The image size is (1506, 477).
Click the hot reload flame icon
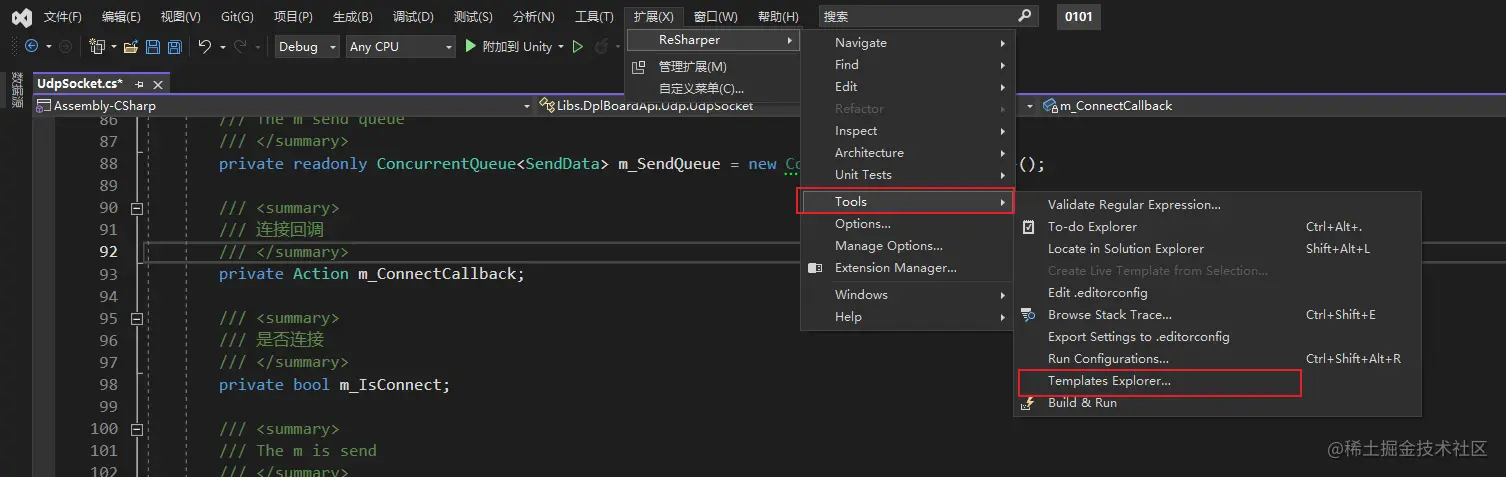pyautogui.click(x=601, y=46)
